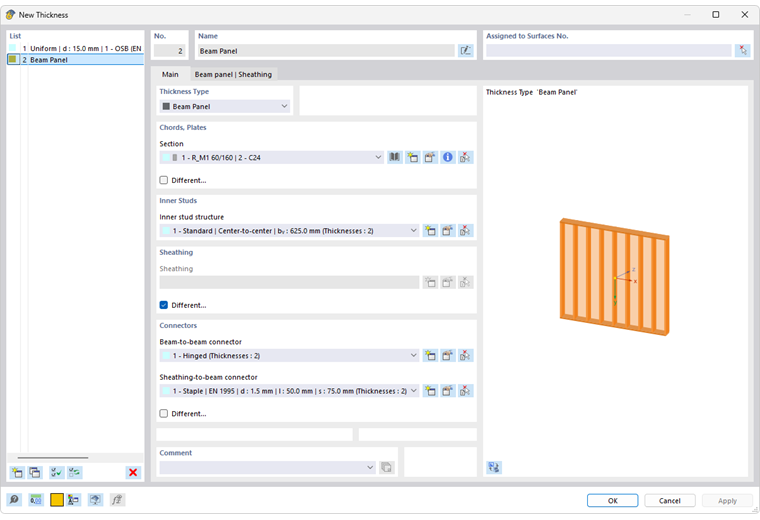Maximize the New Thickness window
Viewport: 760px width, 520px height.
click(715, 15)
